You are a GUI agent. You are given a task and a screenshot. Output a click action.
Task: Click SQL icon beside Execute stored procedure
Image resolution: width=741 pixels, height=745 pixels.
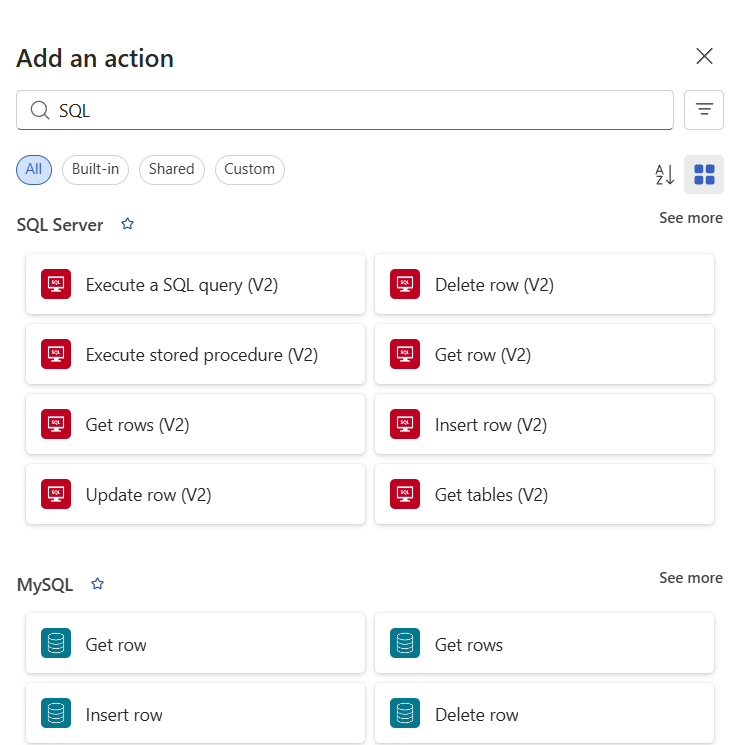coord(56,354)
